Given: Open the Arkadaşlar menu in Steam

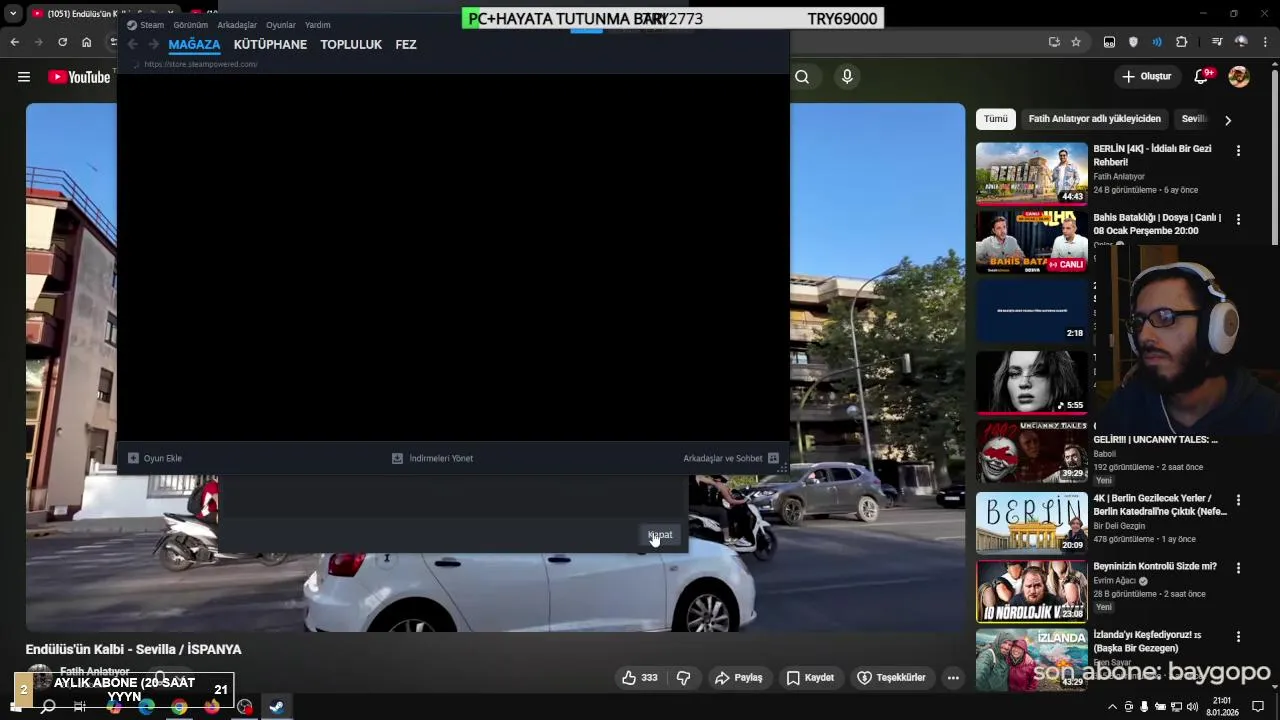Looking at the screenshot, I should coord(237,25).
